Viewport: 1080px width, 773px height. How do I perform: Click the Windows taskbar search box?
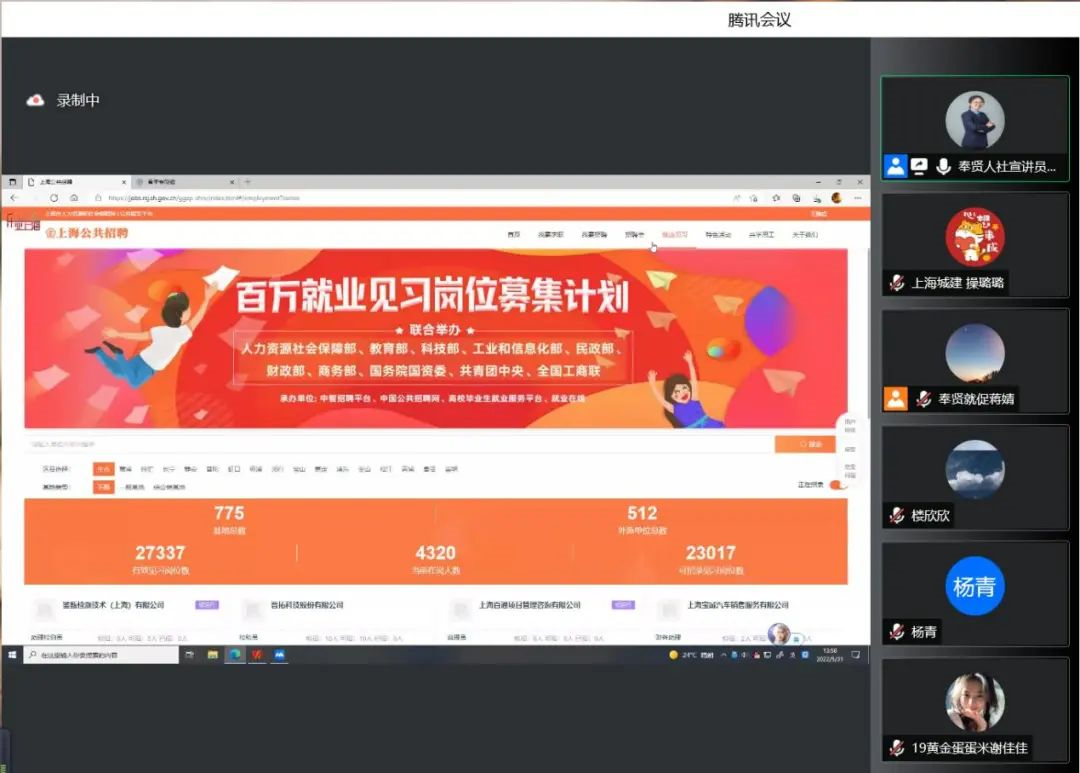click(102, 655)
